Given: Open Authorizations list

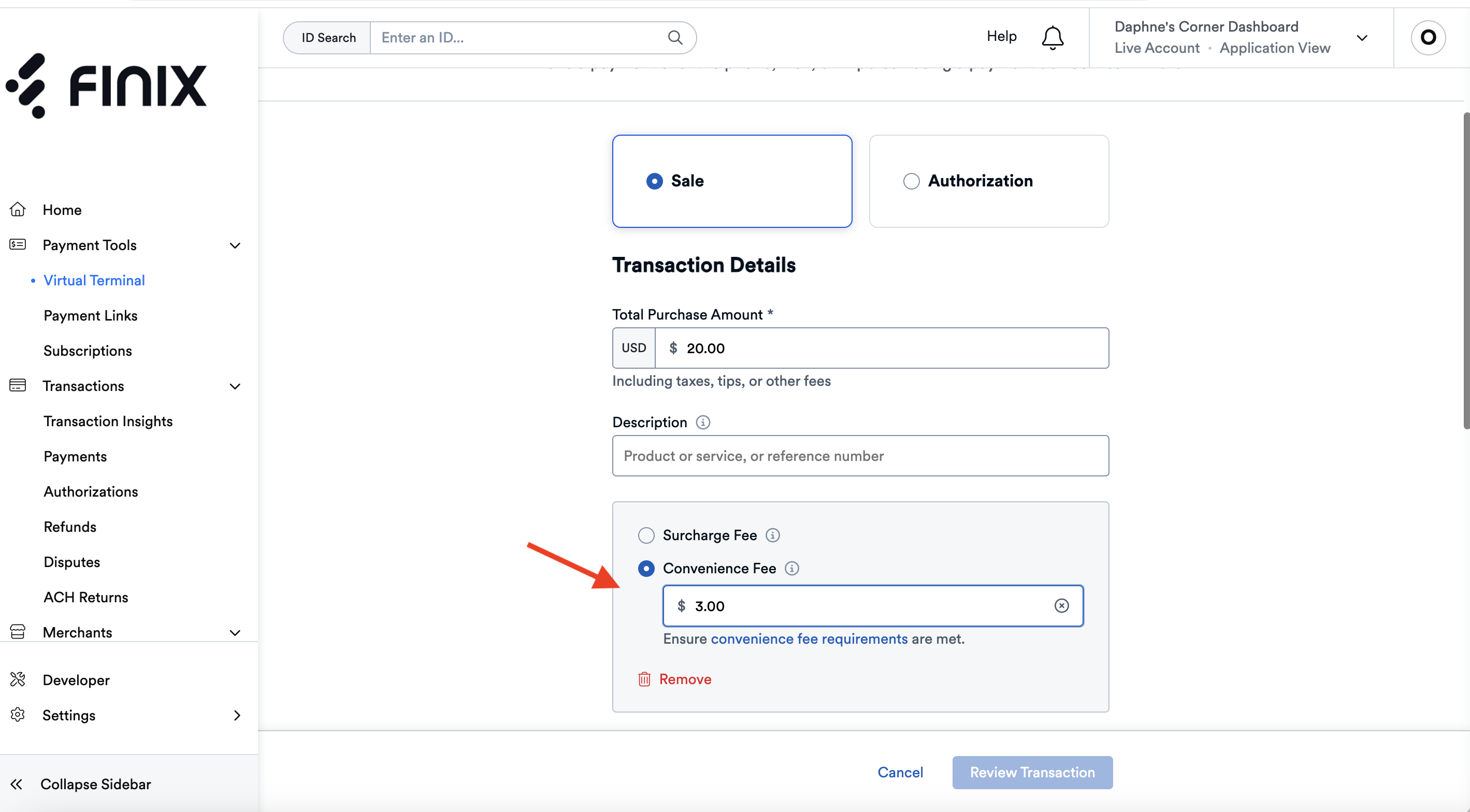Looking at the screenshot, I should 91,491.
